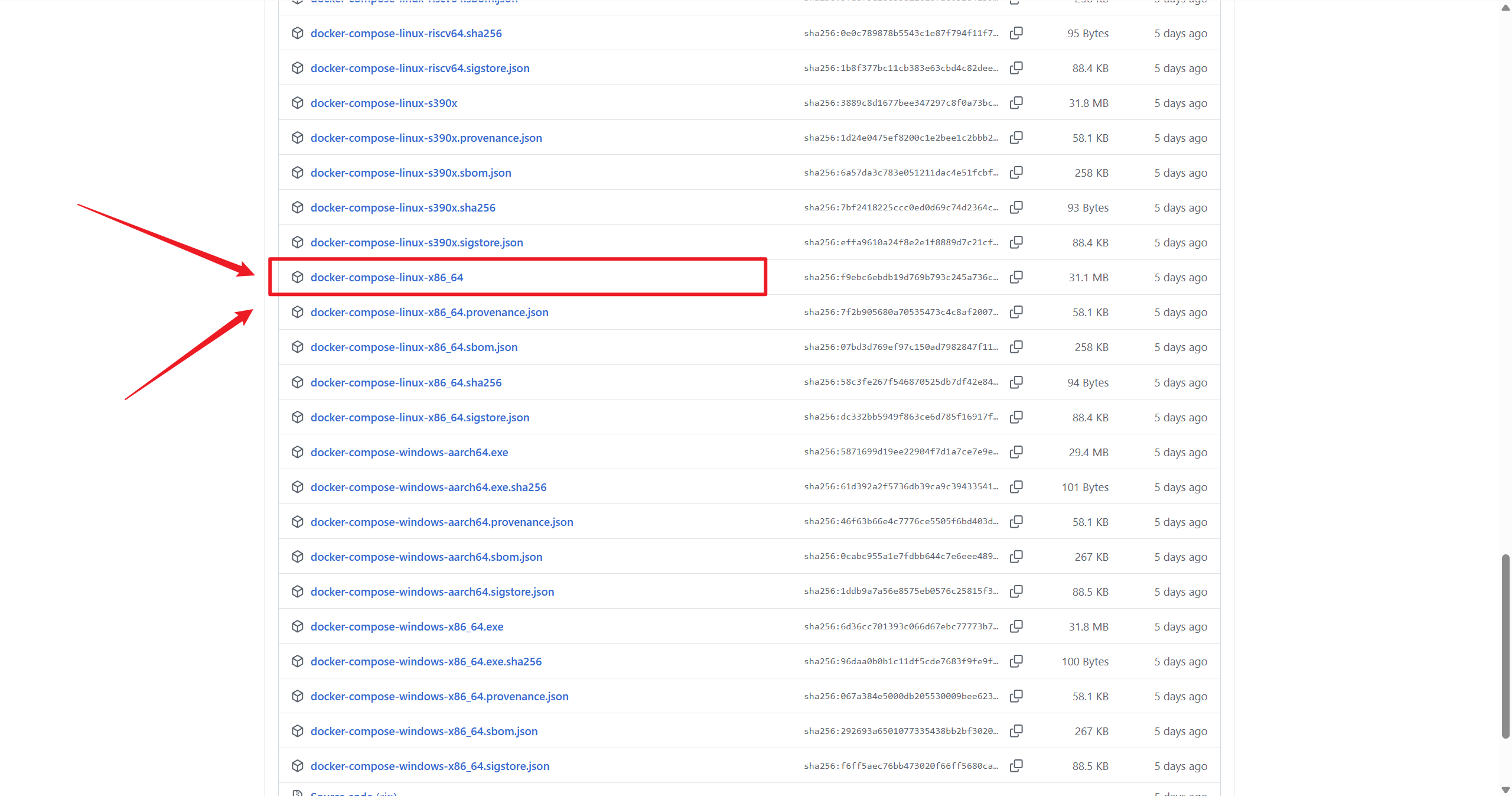Copy digest of docker-compose-windows-aarch64.exe.sha256

(1016, 487)
